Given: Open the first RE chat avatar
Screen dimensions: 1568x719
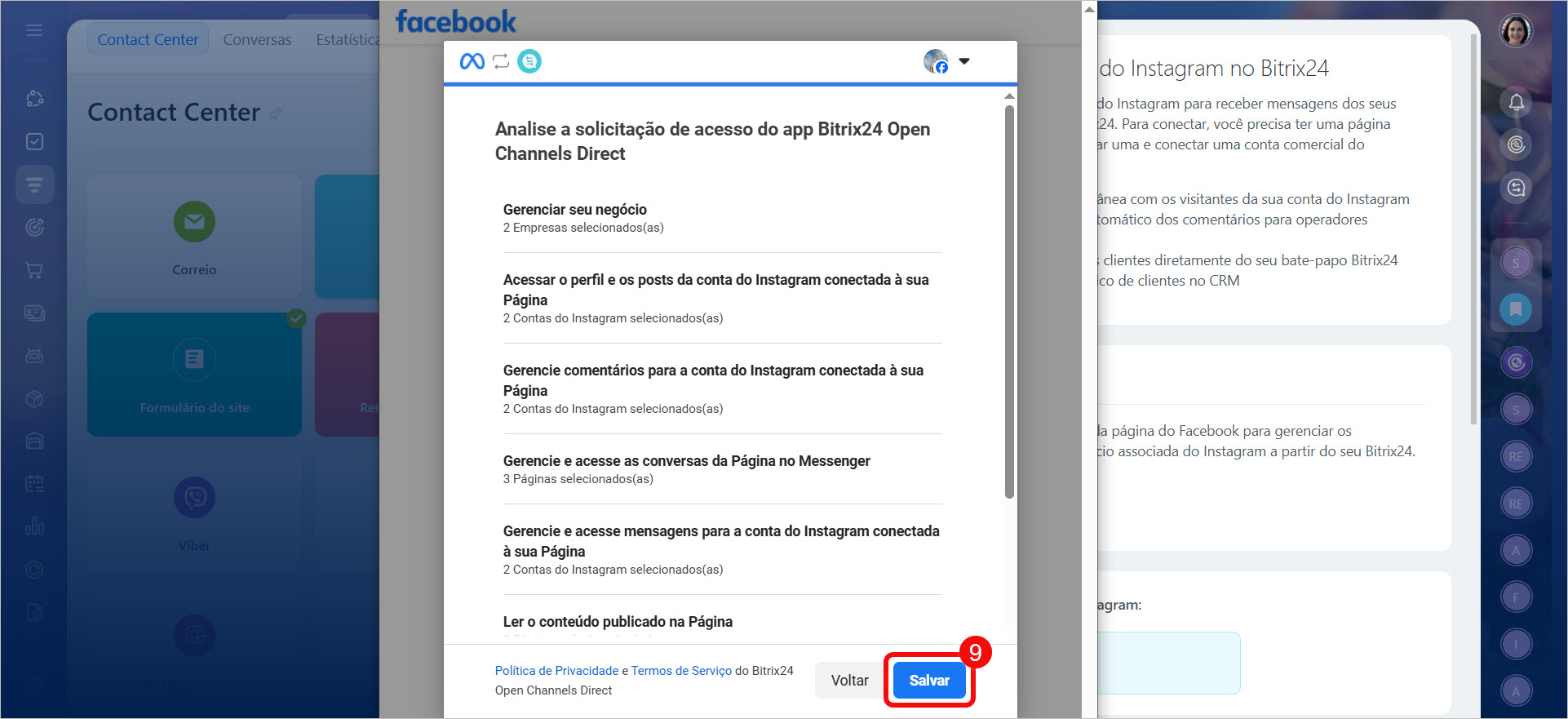Looking at the screenshot, I should pyautogui.click(x=1516, y=456).
